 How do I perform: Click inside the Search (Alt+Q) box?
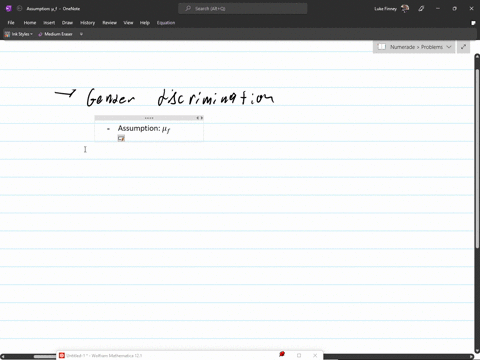click(243, 9)
